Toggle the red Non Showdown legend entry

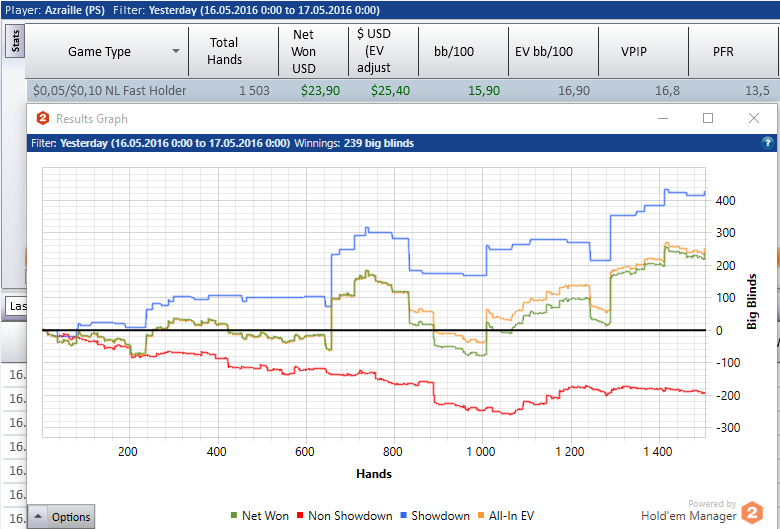point(345,516)
